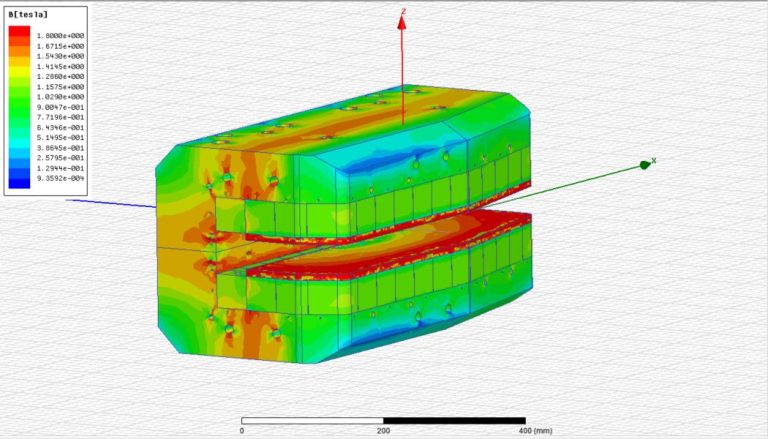
Task: Click the 200 mark on scale bar
Action: (x=384, y=431)
